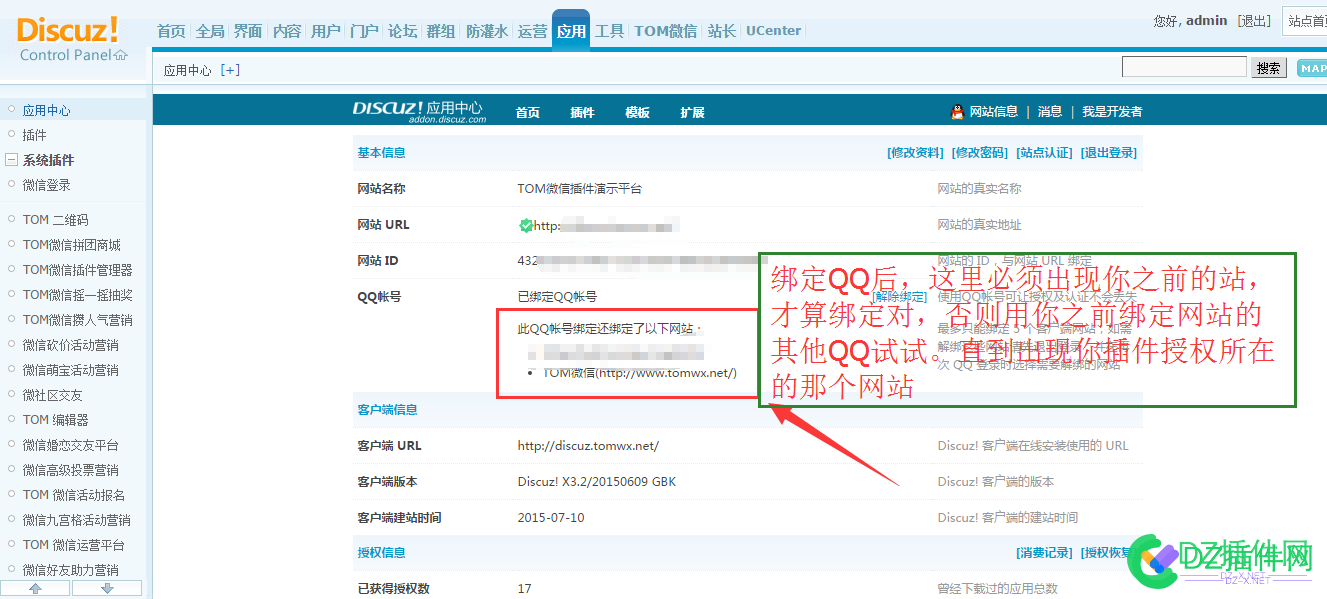Open the 论坛 top menu
This screenshot has width=1327, height=599.
pyautogui.click(x=403, y=31)
